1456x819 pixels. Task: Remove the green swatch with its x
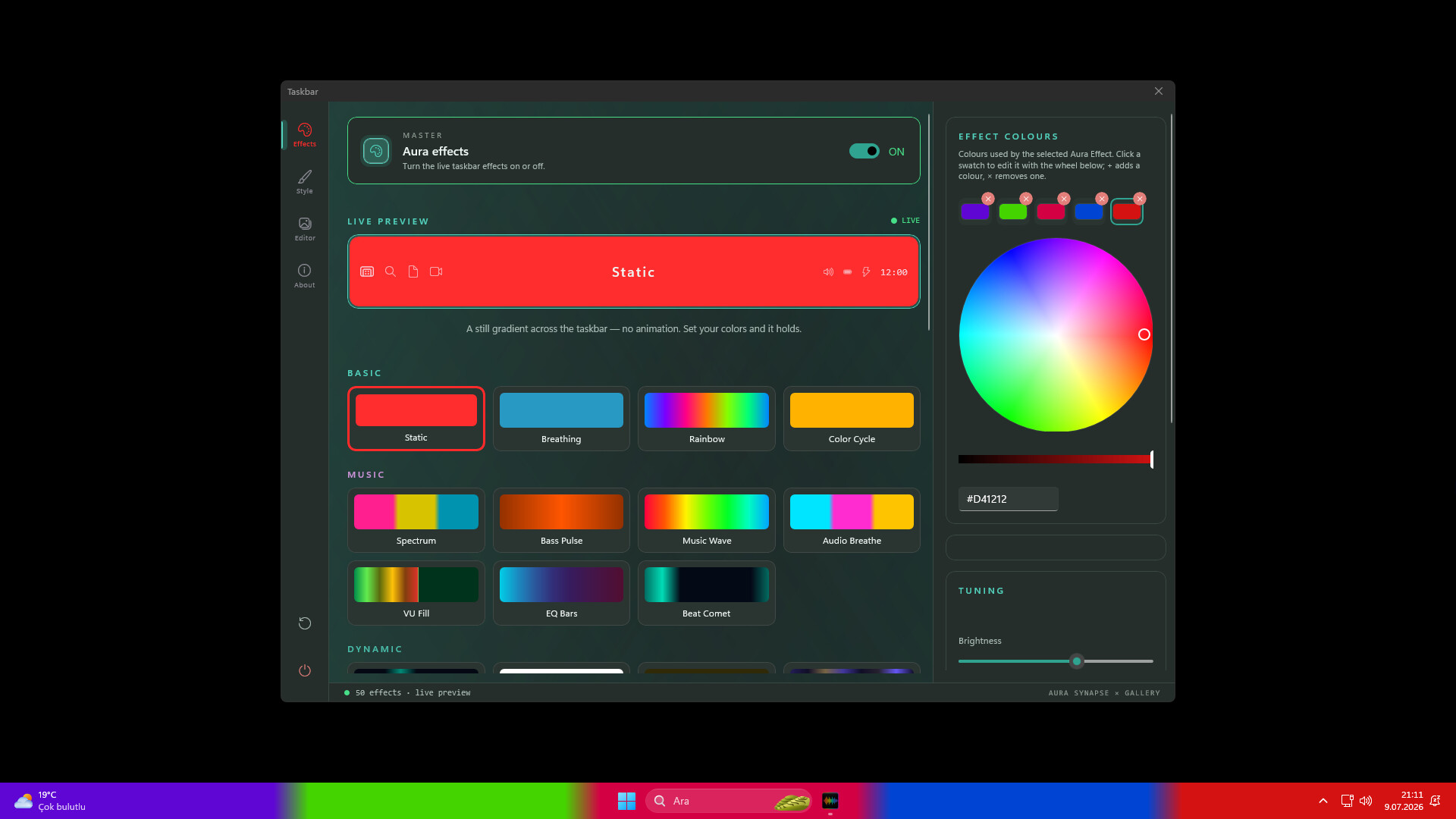click(1026, 199)
